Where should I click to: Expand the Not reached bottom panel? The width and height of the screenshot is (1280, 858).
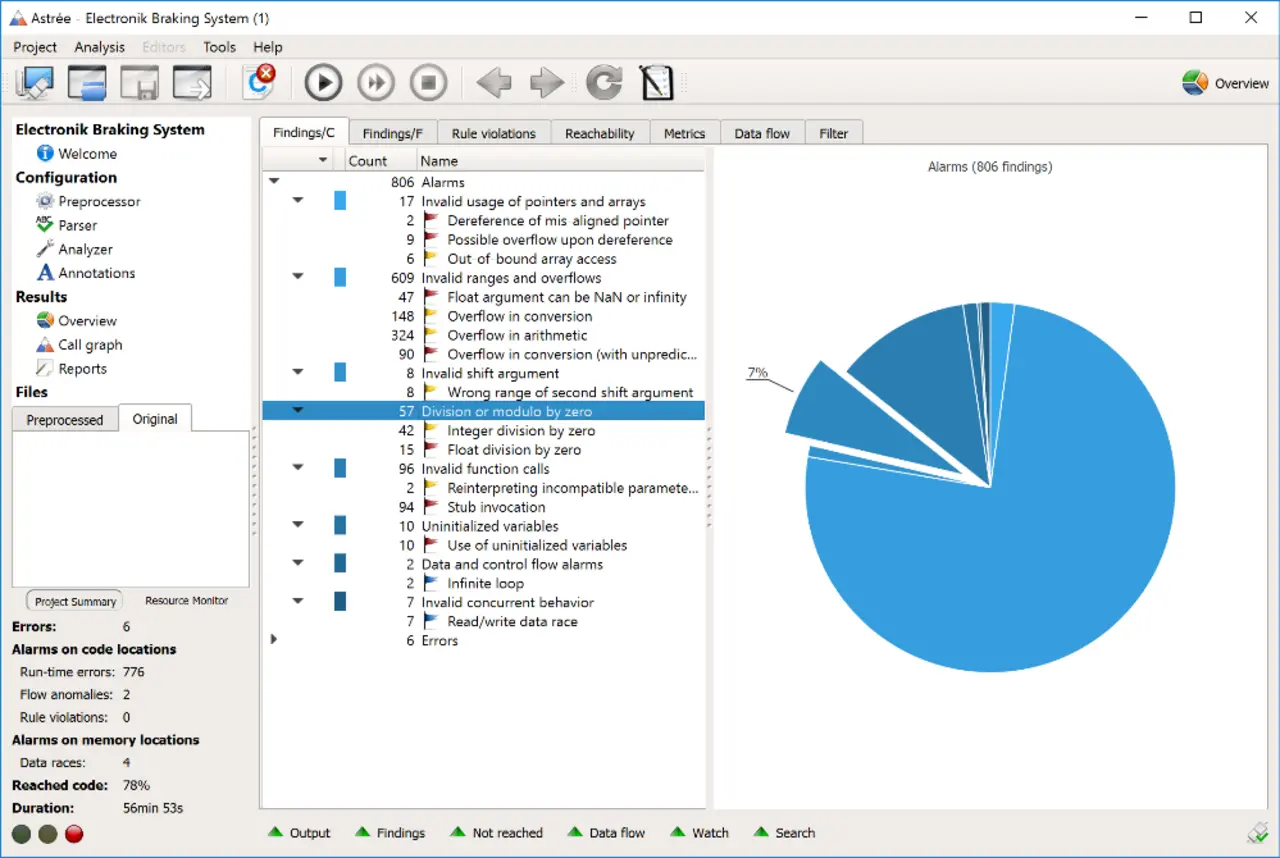click(x=496, y=833)
